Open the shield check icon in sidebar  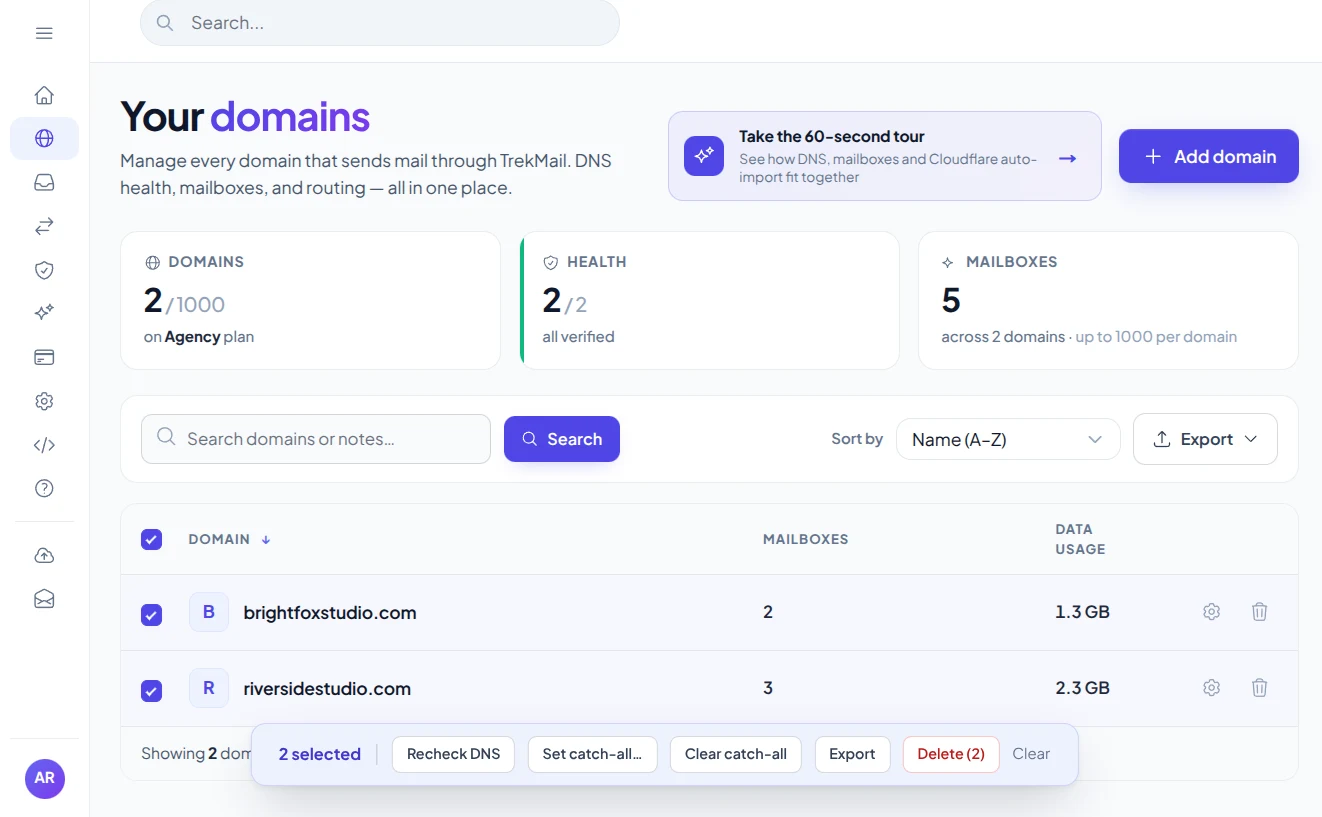[x=44, y=270]
